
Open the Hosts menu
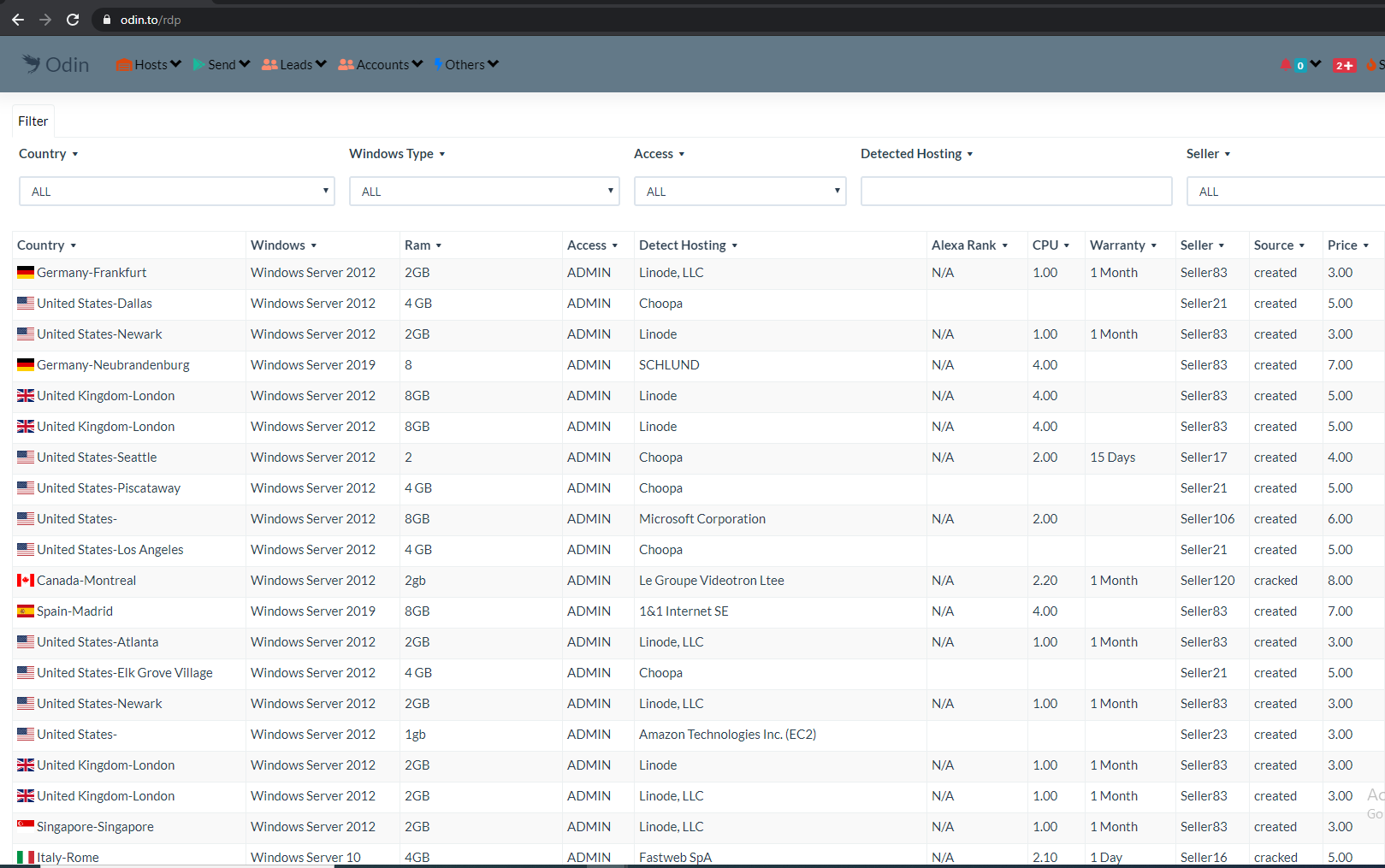150,65
